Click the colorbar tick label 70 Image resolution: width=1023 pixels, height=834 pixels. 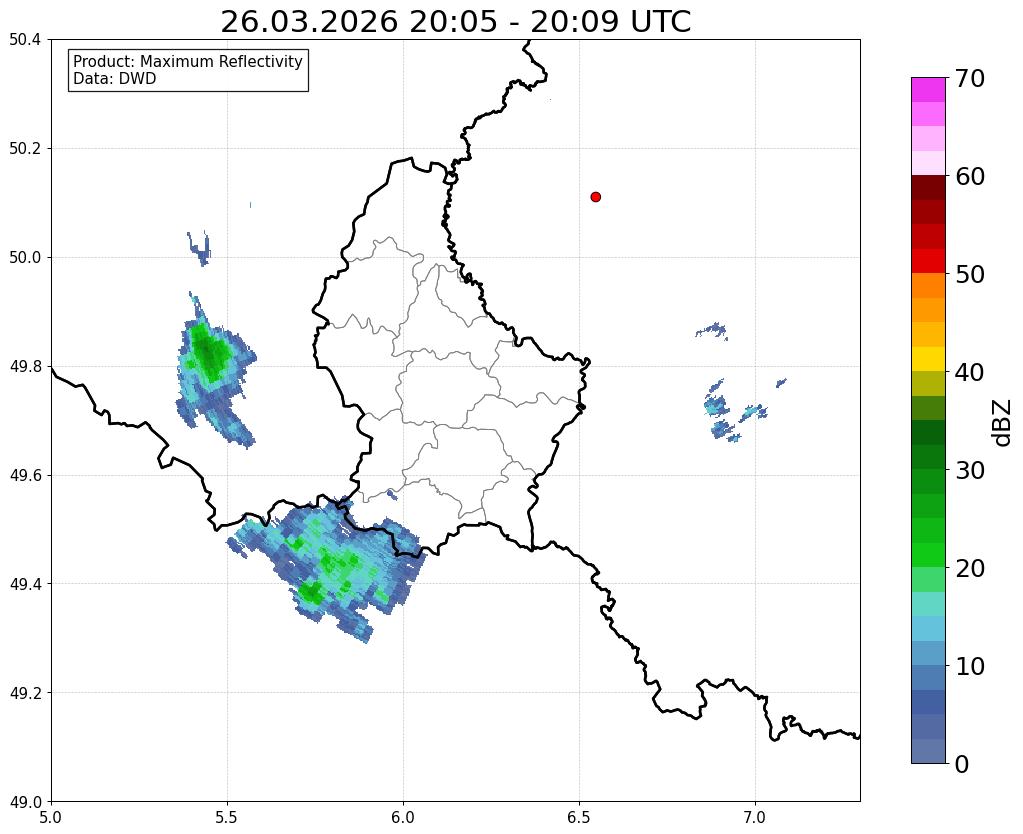(970, 78)
